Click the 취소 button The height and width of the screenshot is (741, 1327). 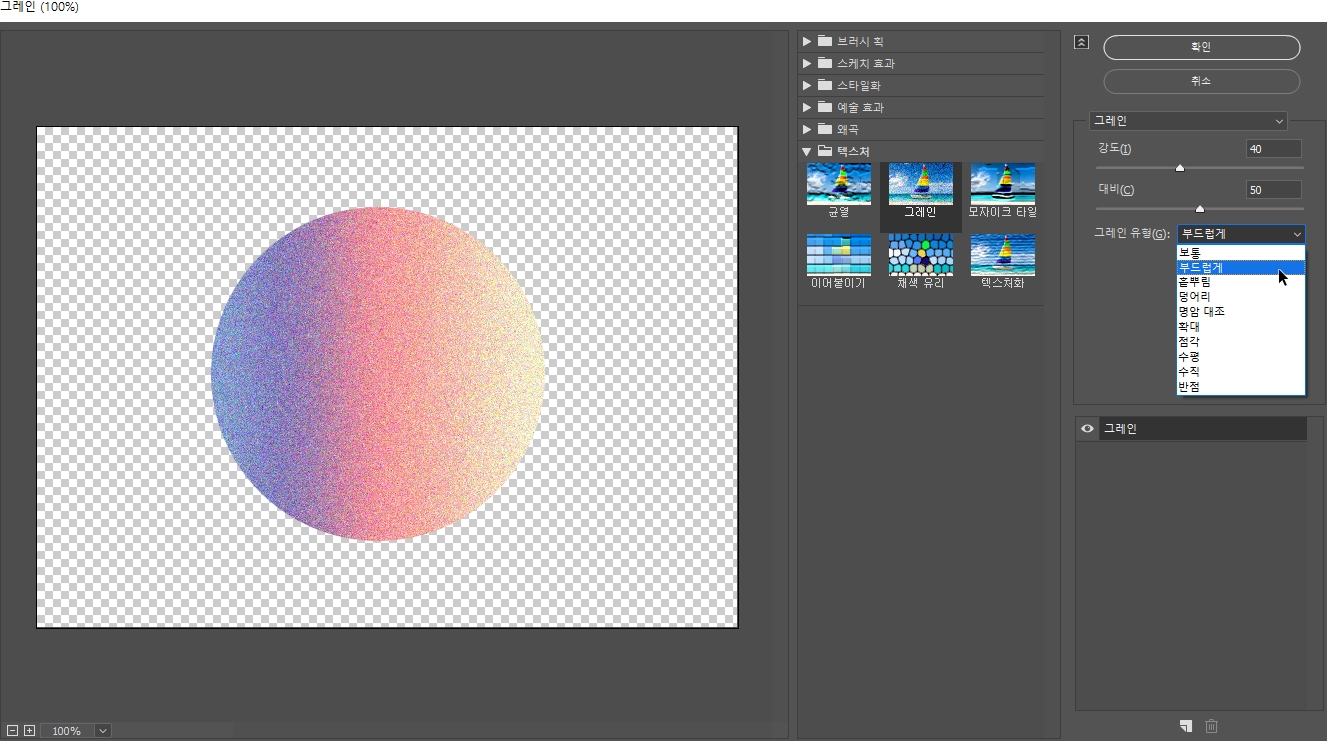pos(1201,81)
